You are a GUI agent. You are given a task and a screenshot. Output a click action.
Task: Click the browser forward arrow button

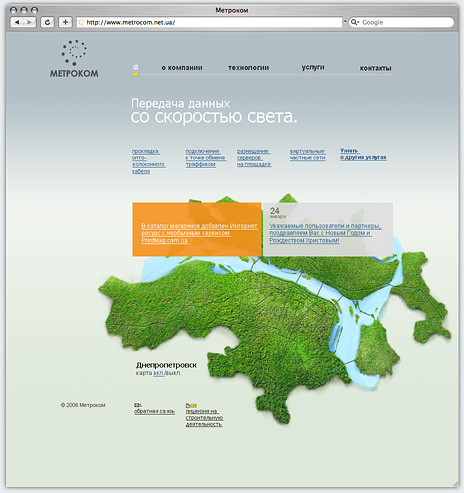(x=30, y=22)
